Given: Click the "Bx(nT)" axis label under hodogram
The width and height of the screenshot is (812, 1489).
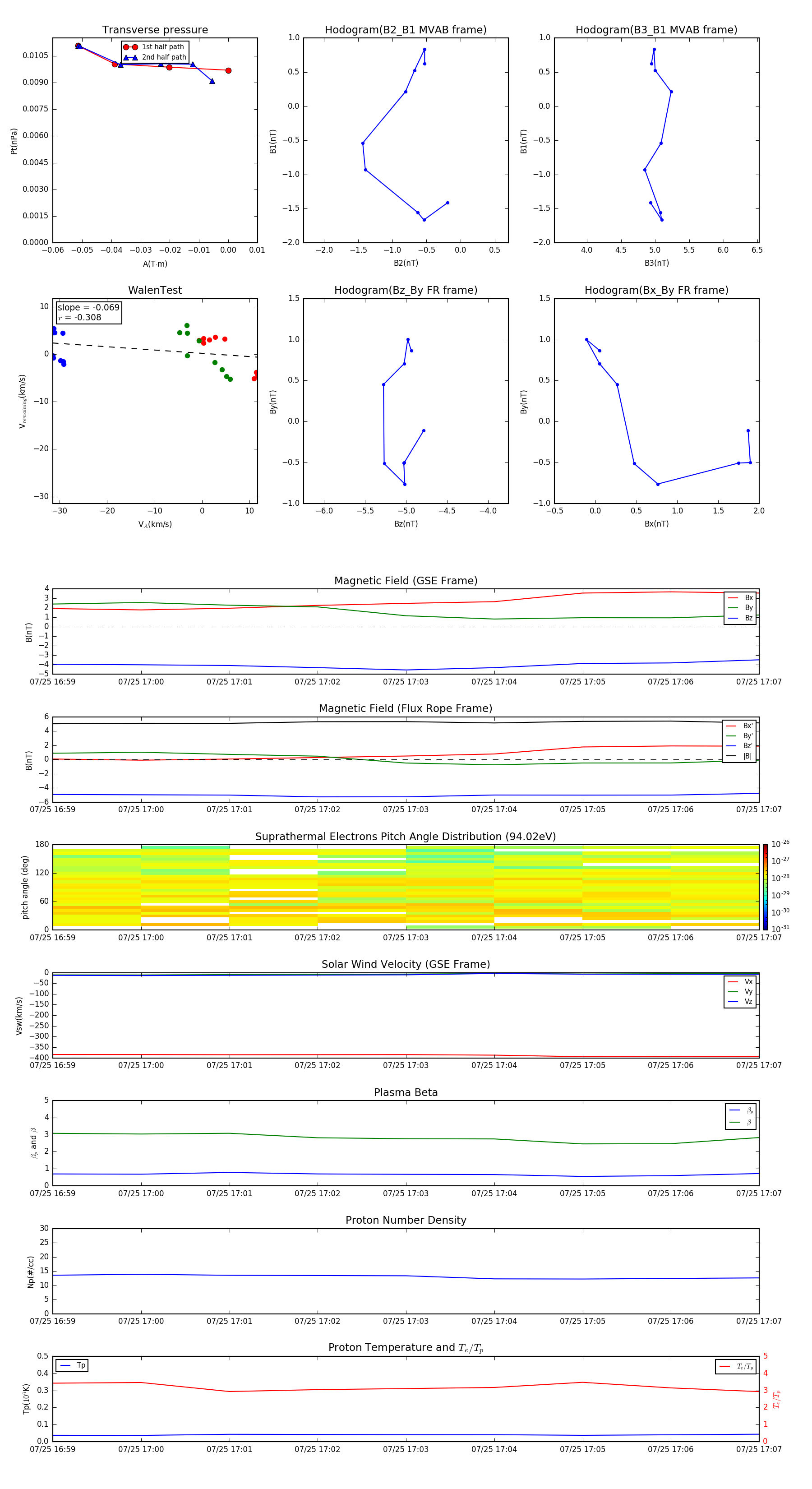Looking at the screenshot, I should [656, 524].
